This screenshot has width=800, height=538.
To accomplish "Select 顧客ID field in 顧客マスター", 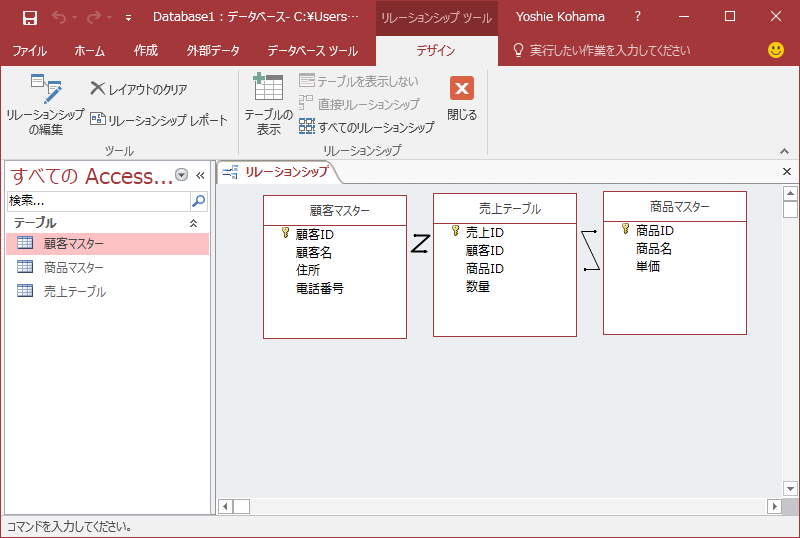I will [x=314, y=234].
